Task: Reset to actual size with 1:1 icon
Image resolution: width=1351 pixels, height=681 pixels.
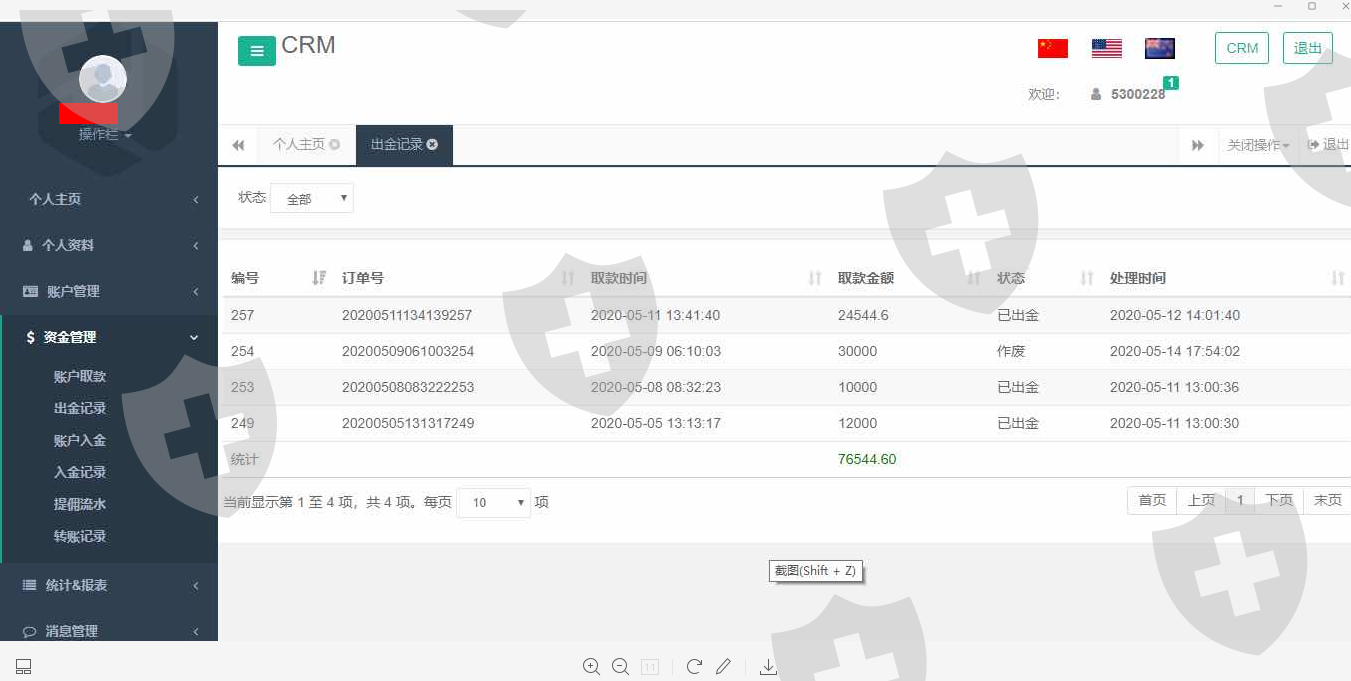Action: (650, 667)
